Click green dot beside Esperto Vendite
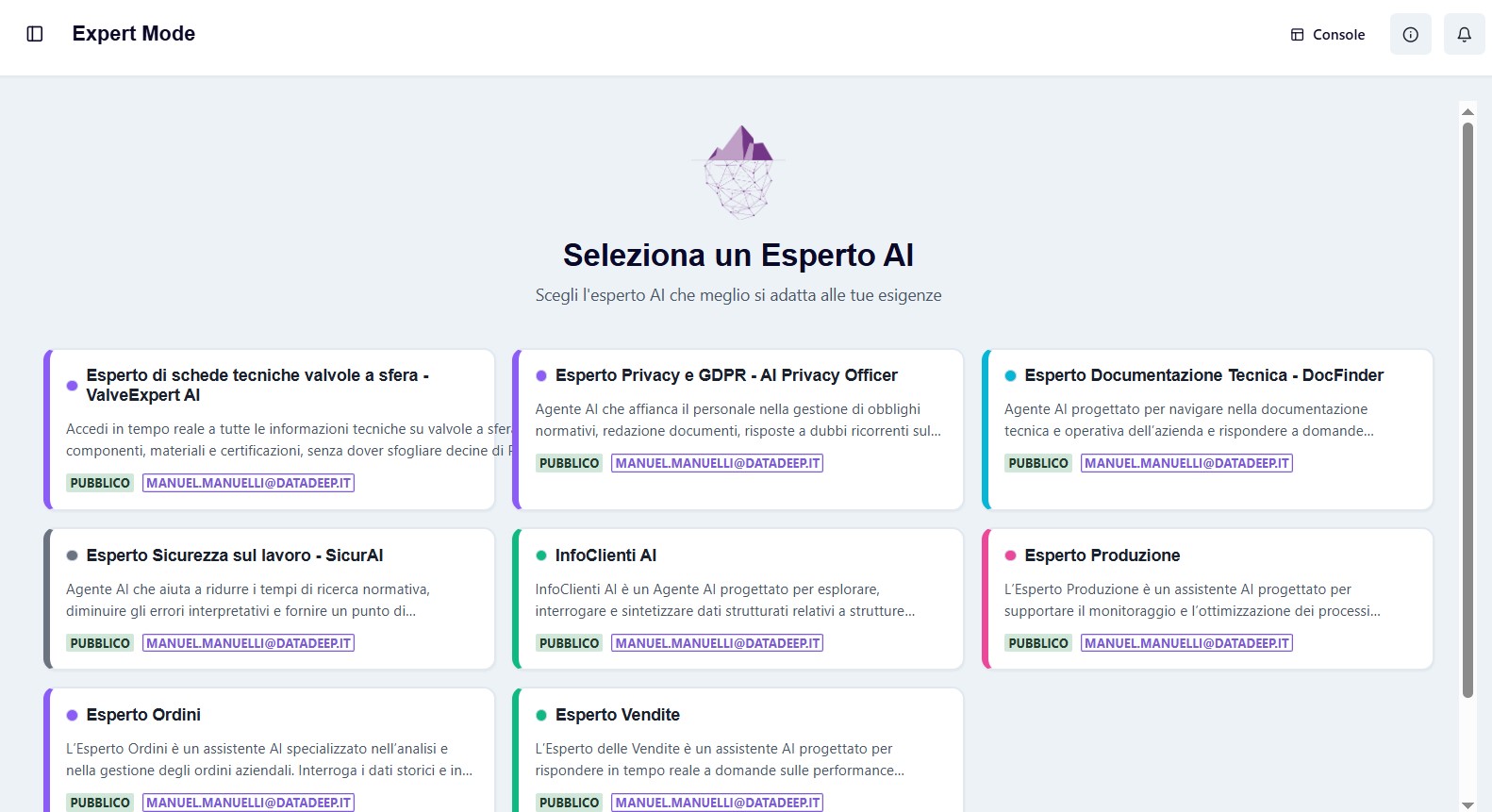 [x=541, y=715]
